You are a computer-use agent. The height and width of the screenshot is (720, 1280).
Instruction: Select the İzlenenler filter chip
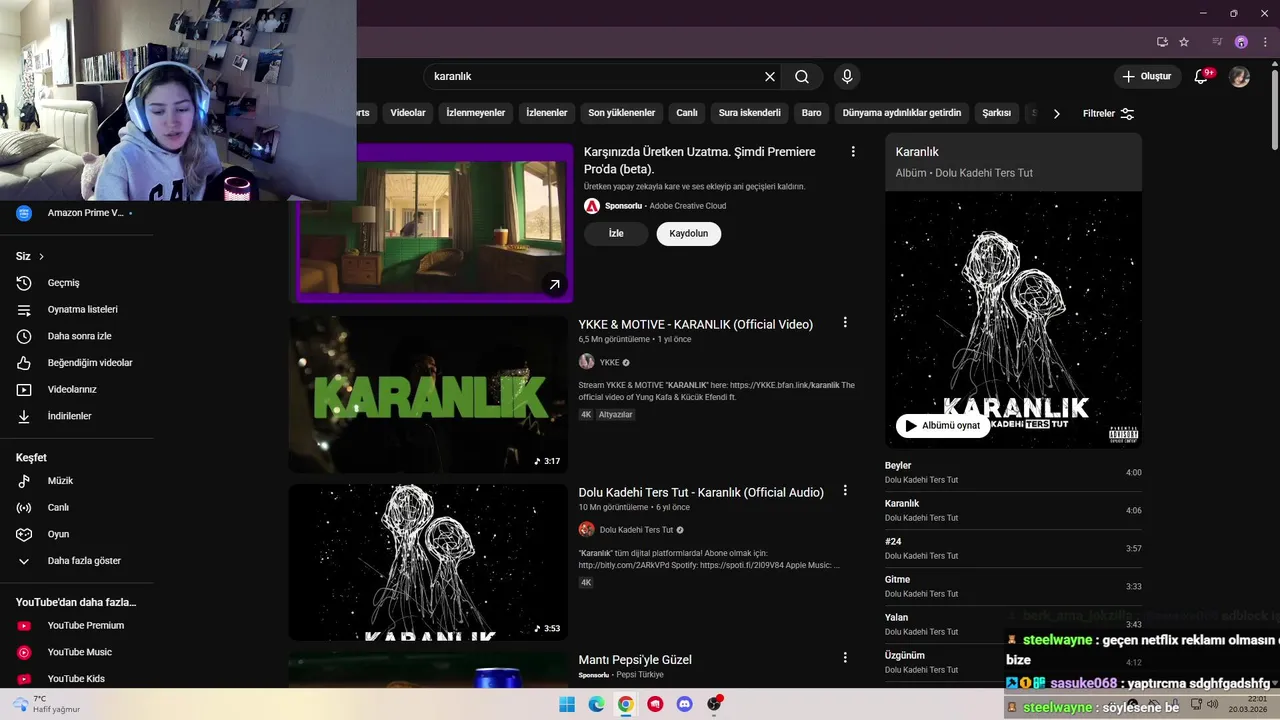click(x=547, y=113)
